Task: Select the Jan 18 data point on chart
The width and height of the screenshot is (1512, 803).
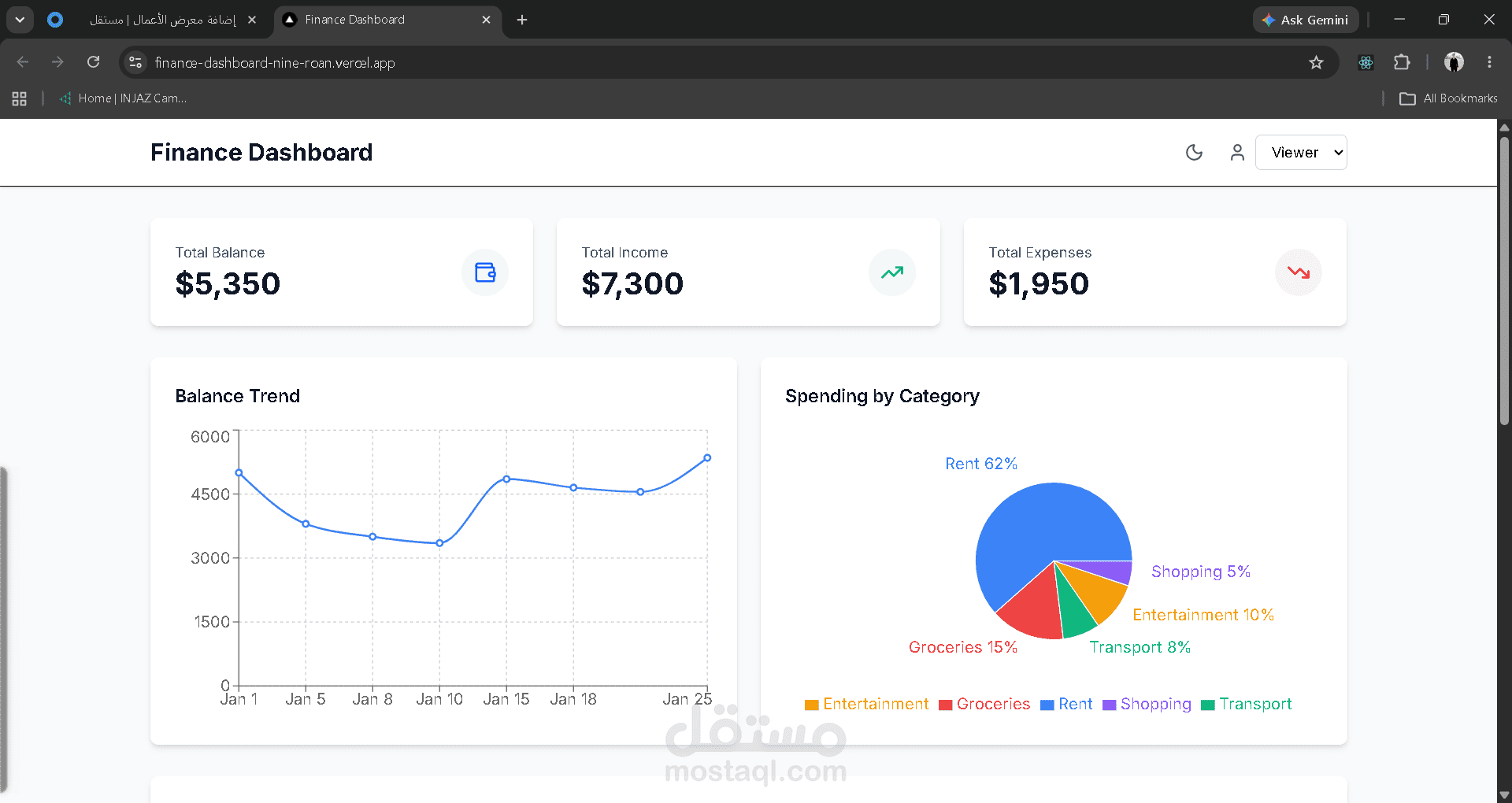Action: point(573,487)
